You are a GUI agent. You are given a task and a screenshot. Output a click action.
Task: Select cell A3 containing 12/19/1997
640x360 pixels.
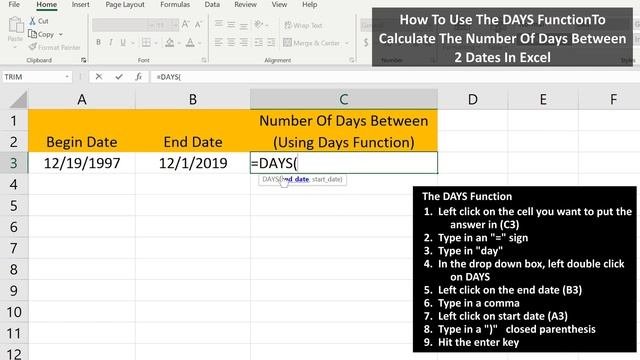pos(82,163)
